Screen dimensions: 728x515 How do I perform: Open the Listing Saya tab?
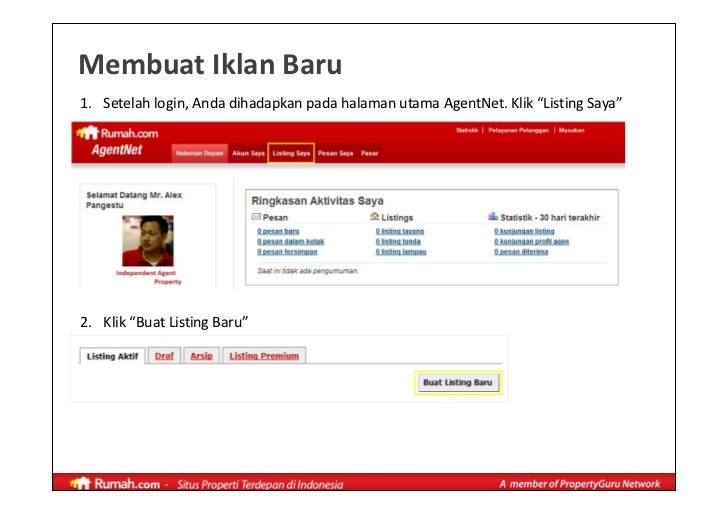(291, 153)
